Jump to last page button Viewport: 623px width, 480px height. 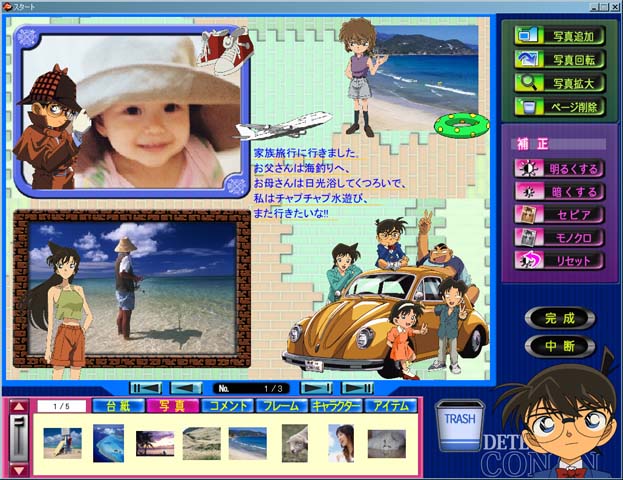tap(357, 388)
